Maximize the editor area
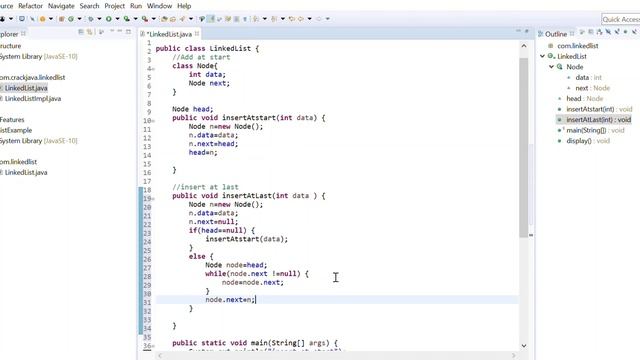640x360 pixels. (x=527, y=31)
